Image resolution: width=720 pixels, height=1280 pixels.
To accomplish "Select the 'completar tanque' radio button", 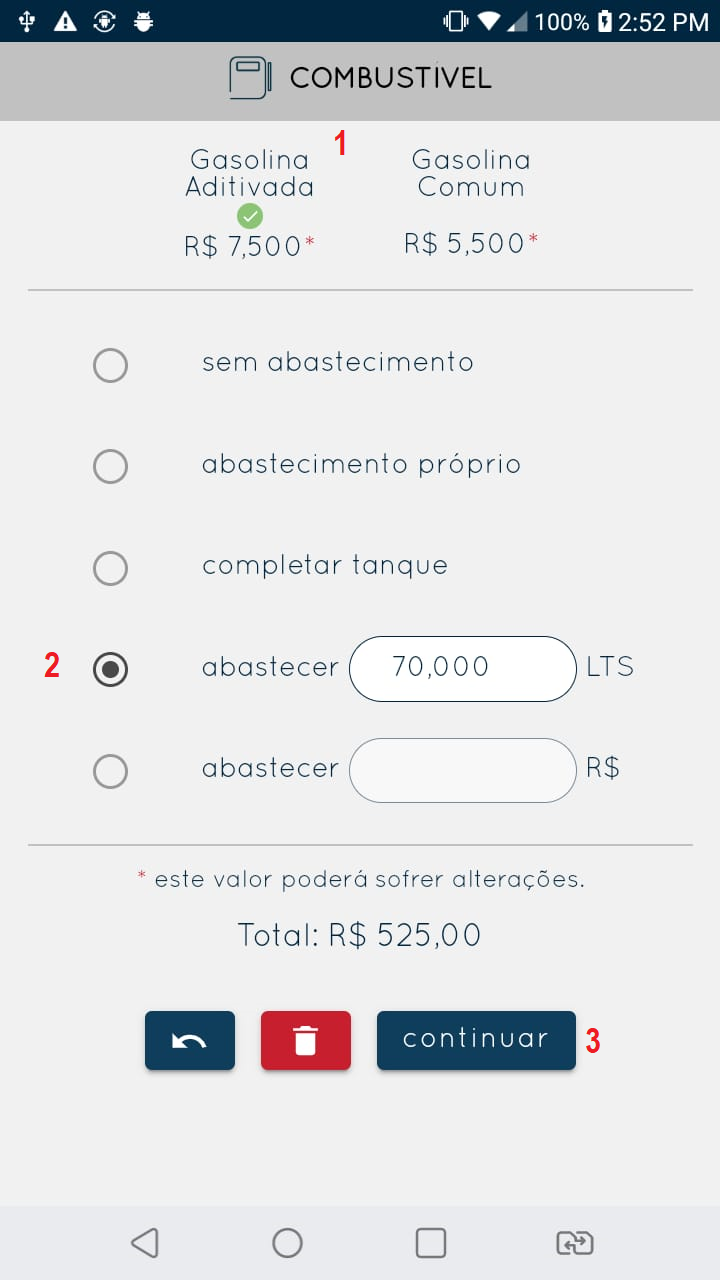I will (x=110, y=568).
